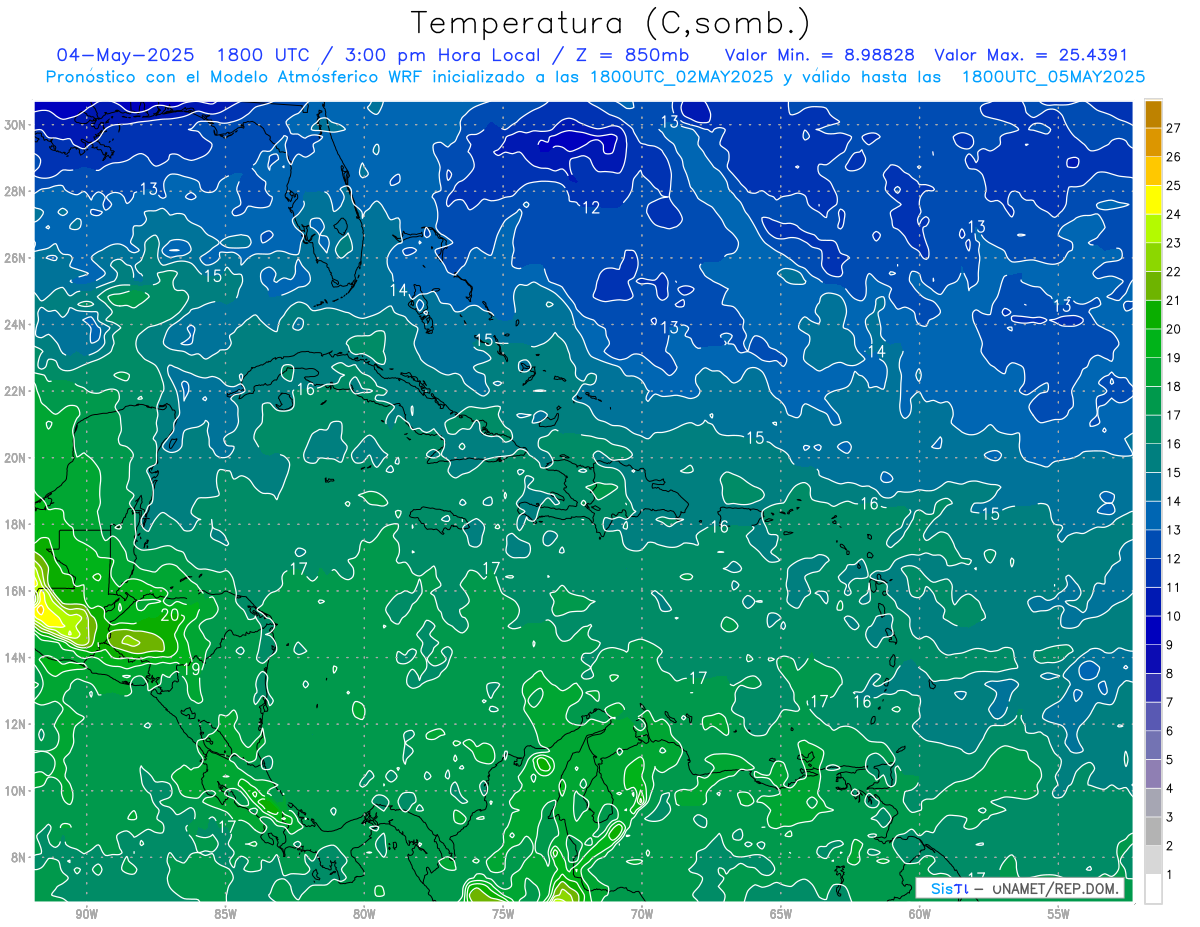Click longitude axis label "75W"

[503, 915]
